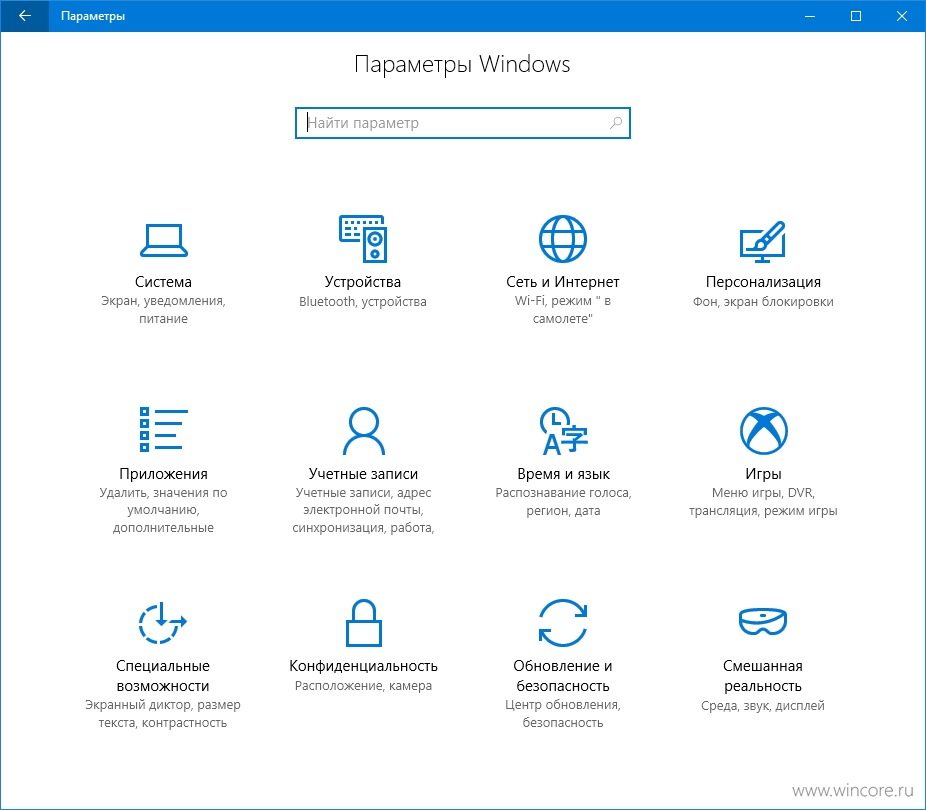Click the Устройства title
This screenshot has height=810, width=926.
pyautogui.click(x=363, y=282)
